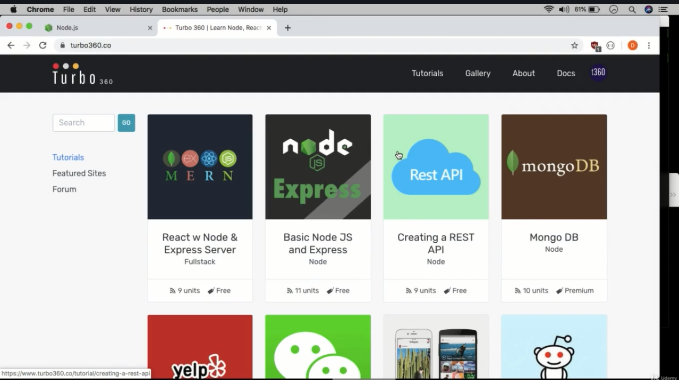Open the File menu
This screenshot has width=679, height=380.
68,9
